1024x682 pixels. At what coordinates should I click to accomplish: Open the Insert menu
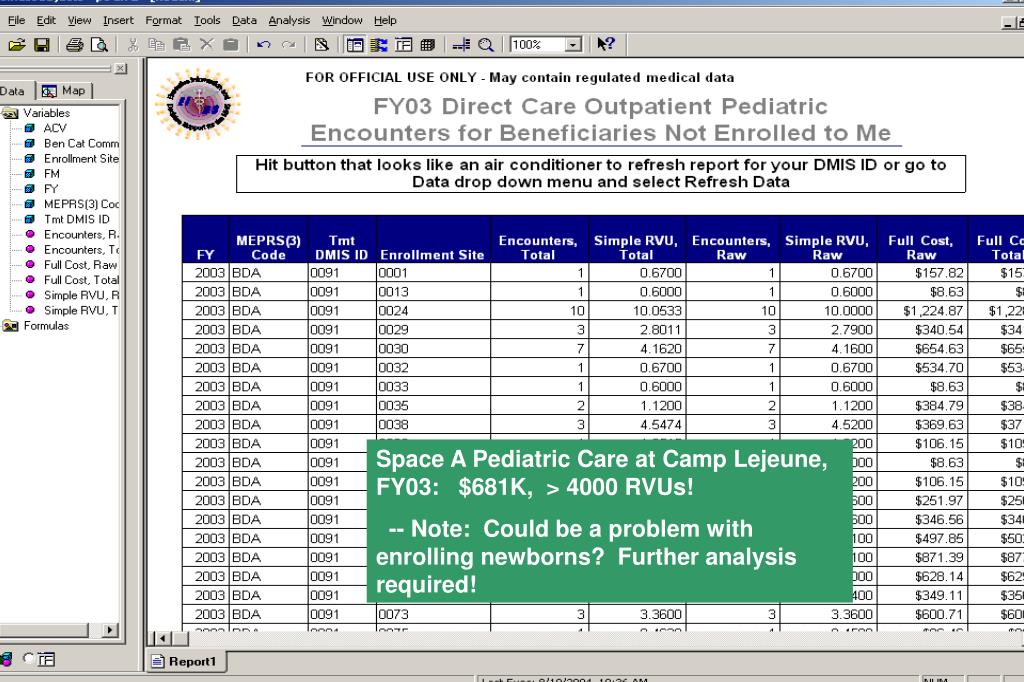pyautogui.click(x=118, y=20)
